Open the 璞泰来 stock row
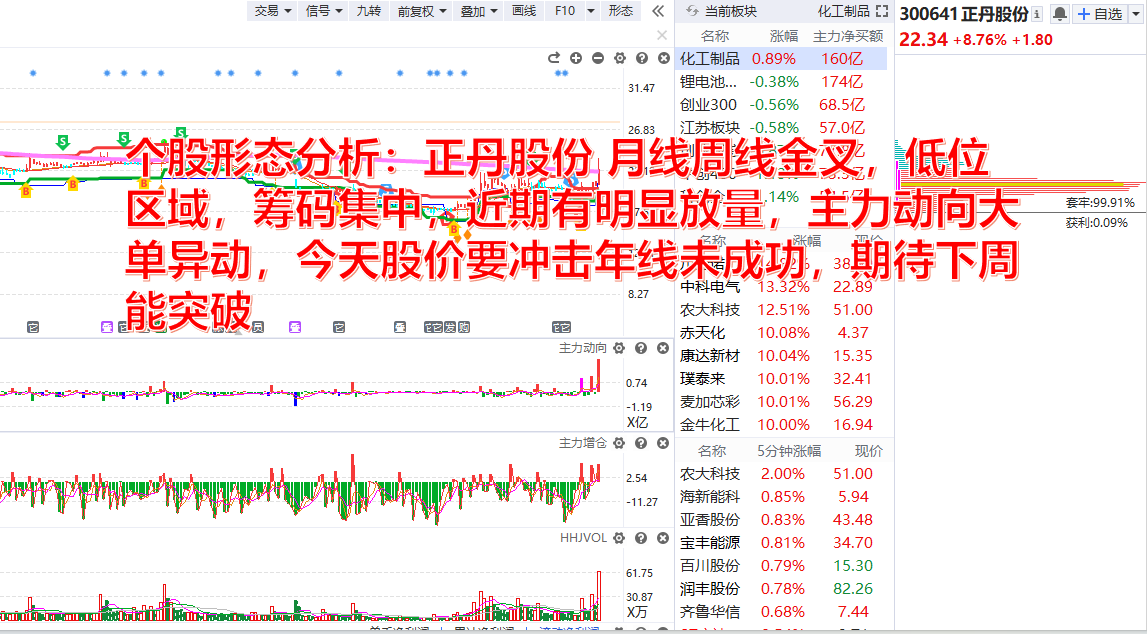This screenshot has height=634, width=1147. [x=781, y=379]
